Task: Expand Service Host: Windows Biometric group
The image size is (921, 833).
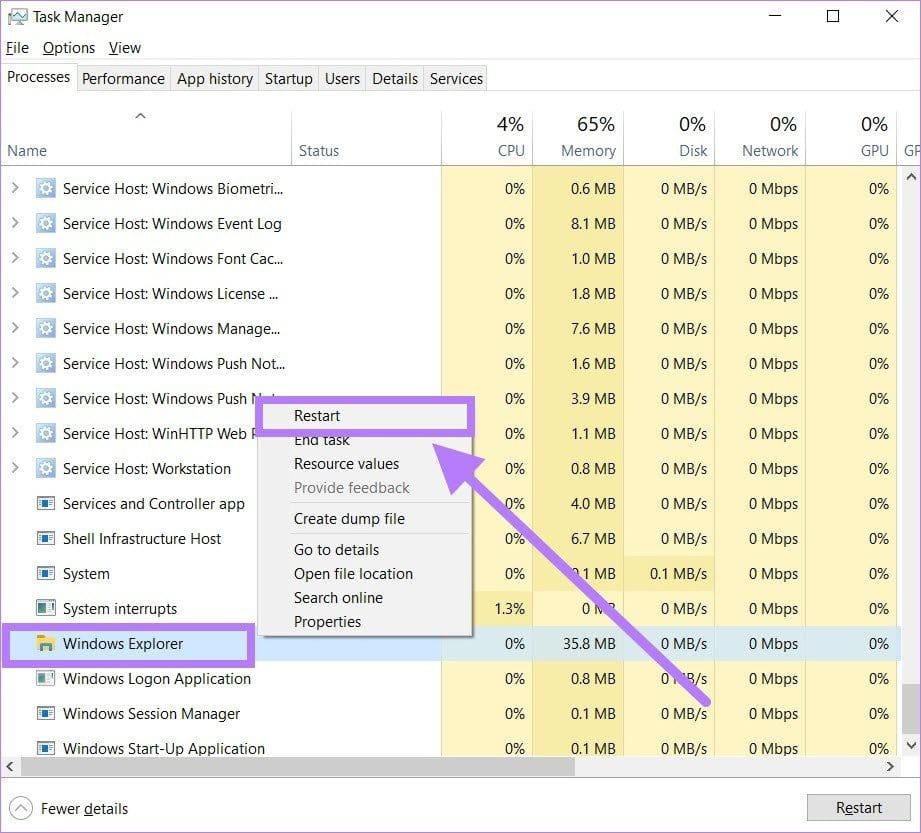Action: click(15, 188)
